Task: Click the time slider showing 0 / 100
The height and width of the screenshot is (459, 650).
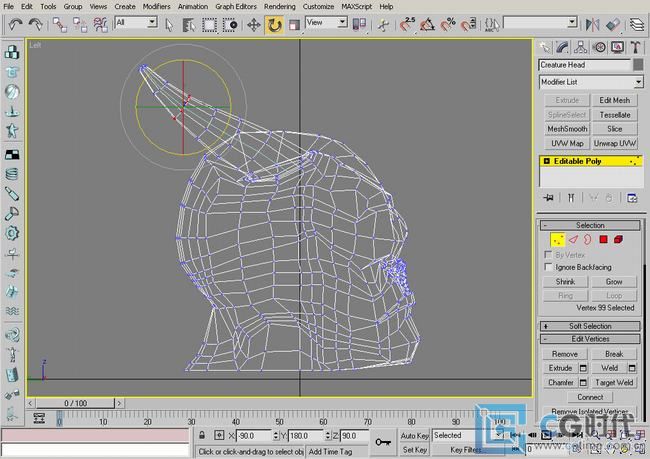Action: (x=75, y=403)
